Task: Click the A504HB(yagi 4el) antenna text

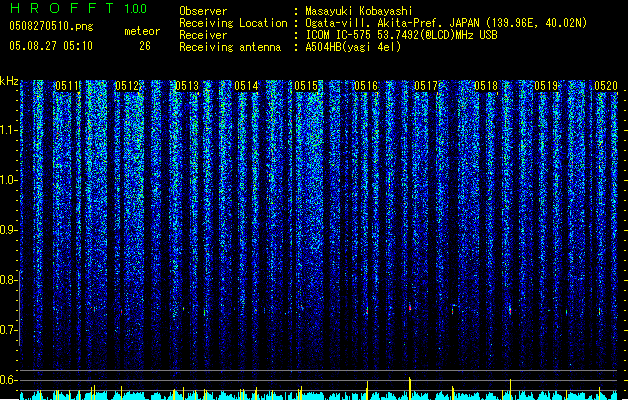Action: coord(353,47)
